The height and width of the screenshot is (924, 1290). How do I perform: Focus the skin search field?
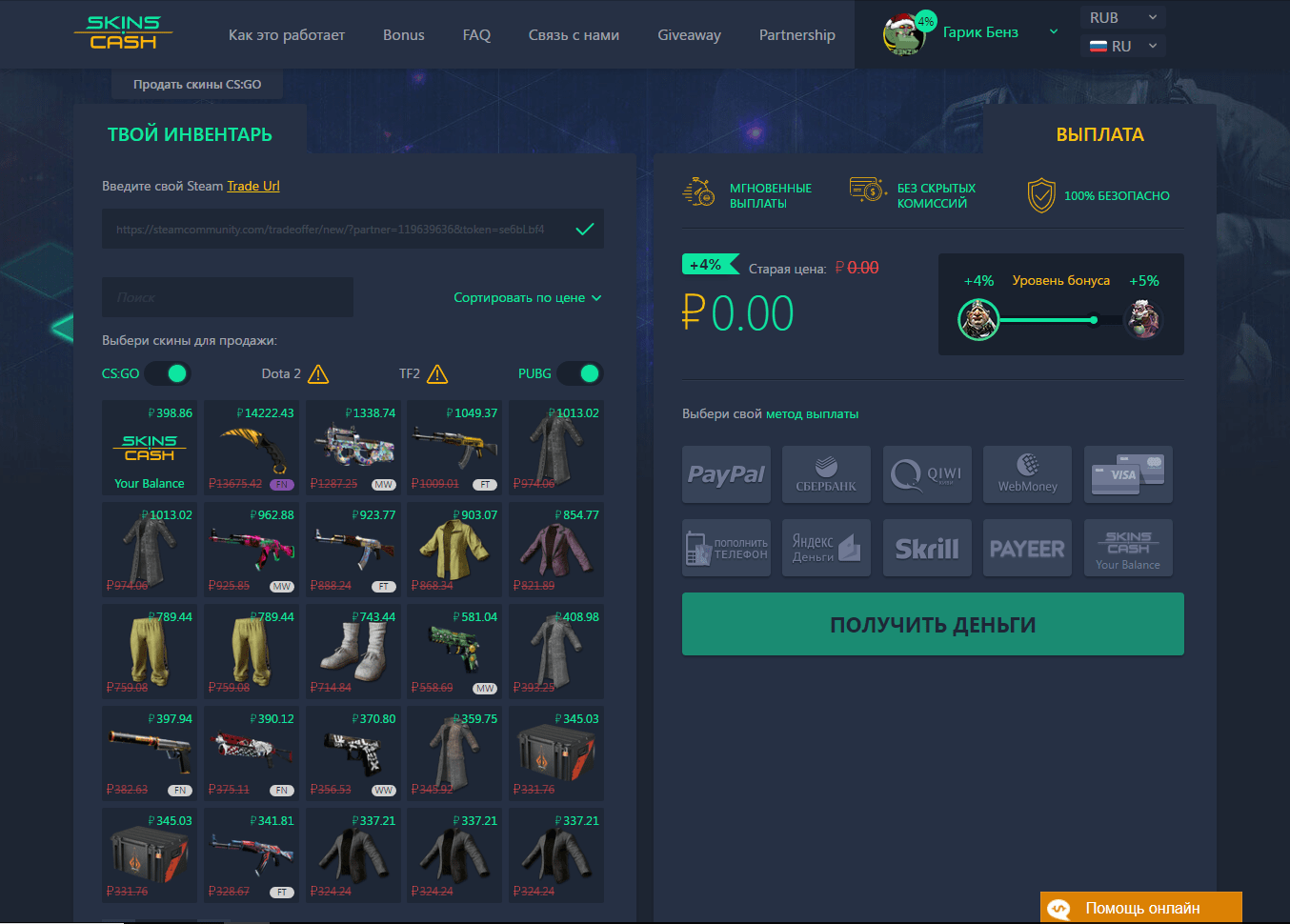point(228,297)
